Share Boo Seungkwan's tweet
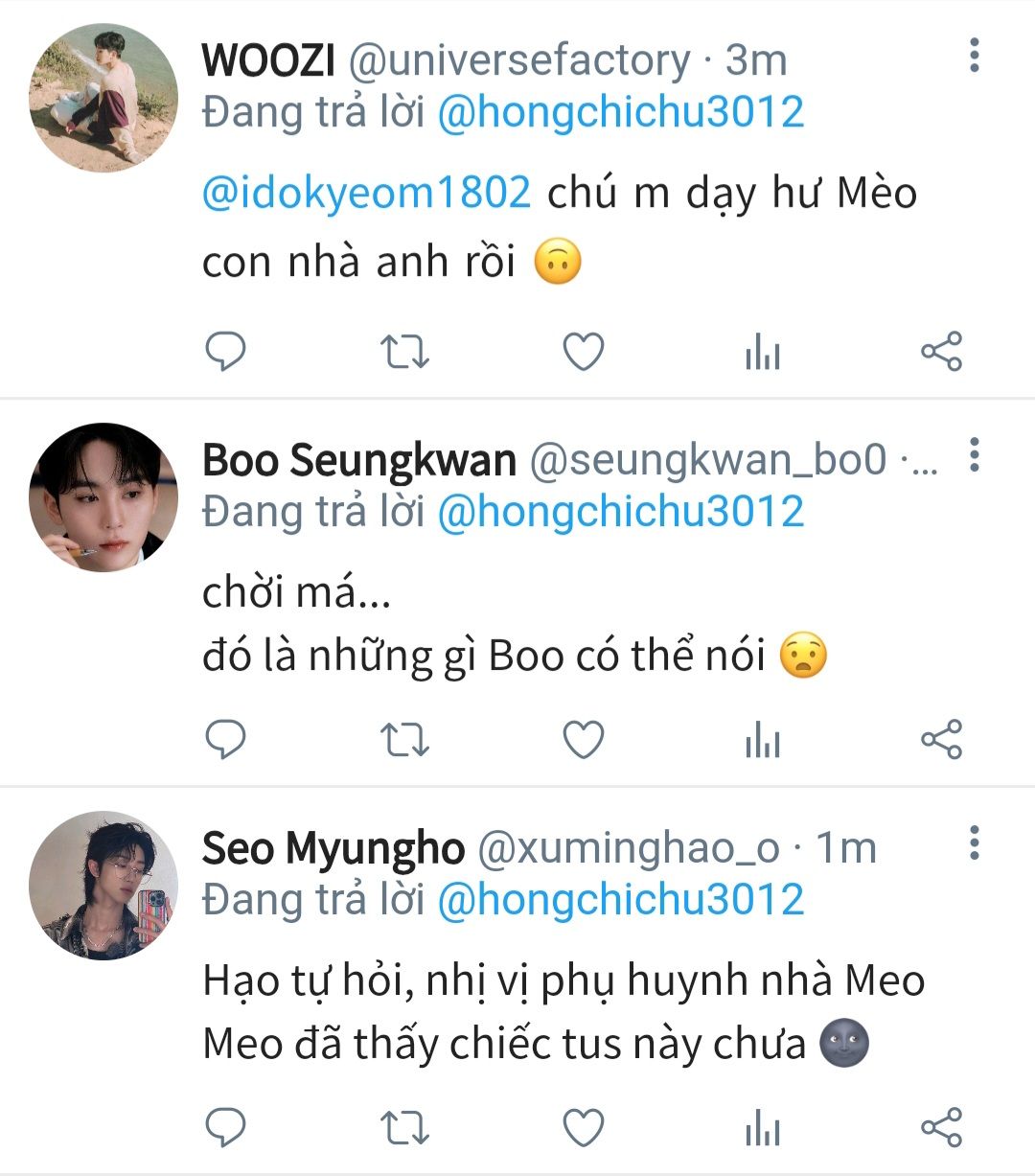 941,740
